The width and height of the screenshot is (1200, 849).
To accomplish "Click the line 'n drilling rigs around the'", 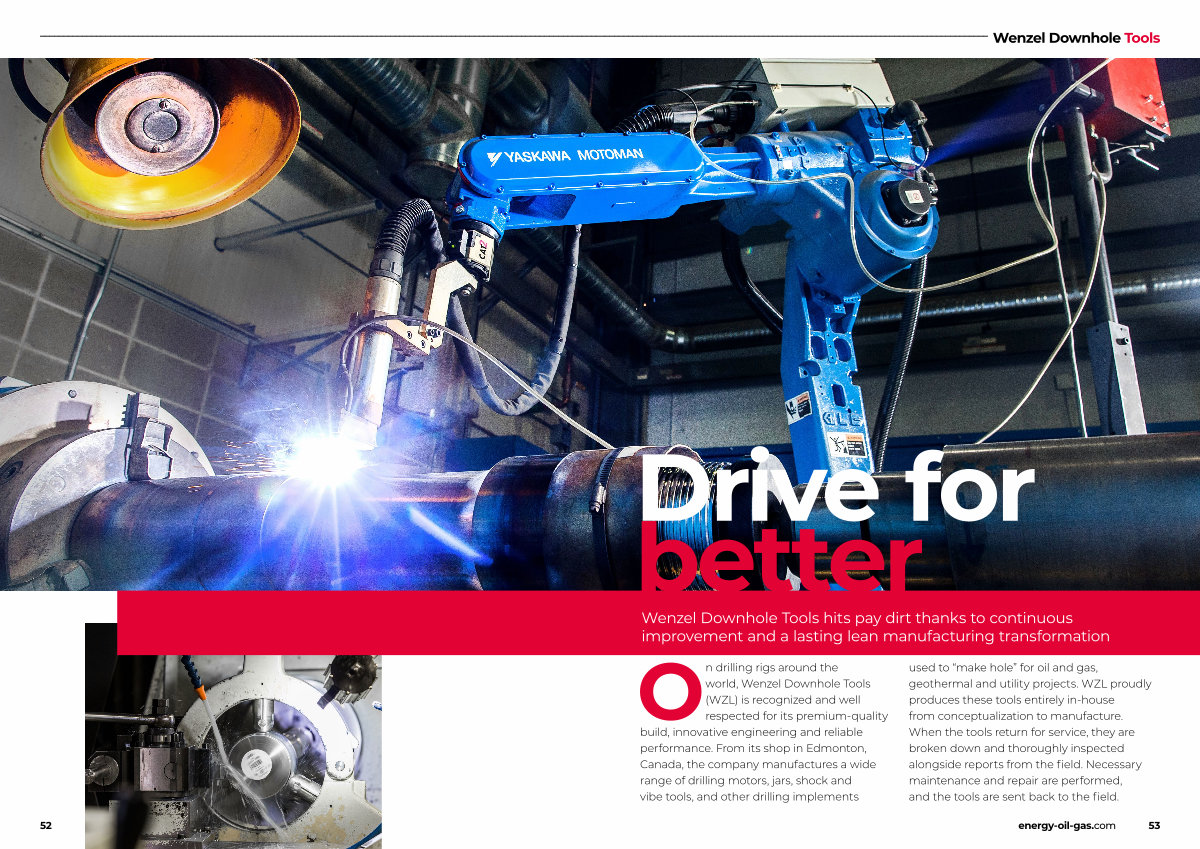I will (772, 667).
